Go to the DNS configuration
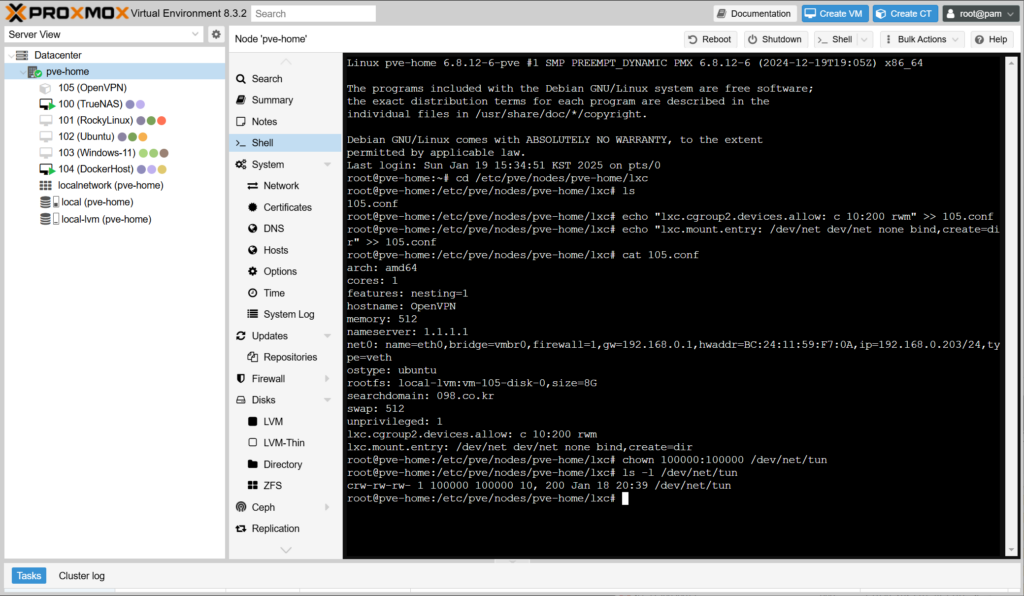Image resolution: width=1024 pixels, height=596 pixels. coord(273,229)
